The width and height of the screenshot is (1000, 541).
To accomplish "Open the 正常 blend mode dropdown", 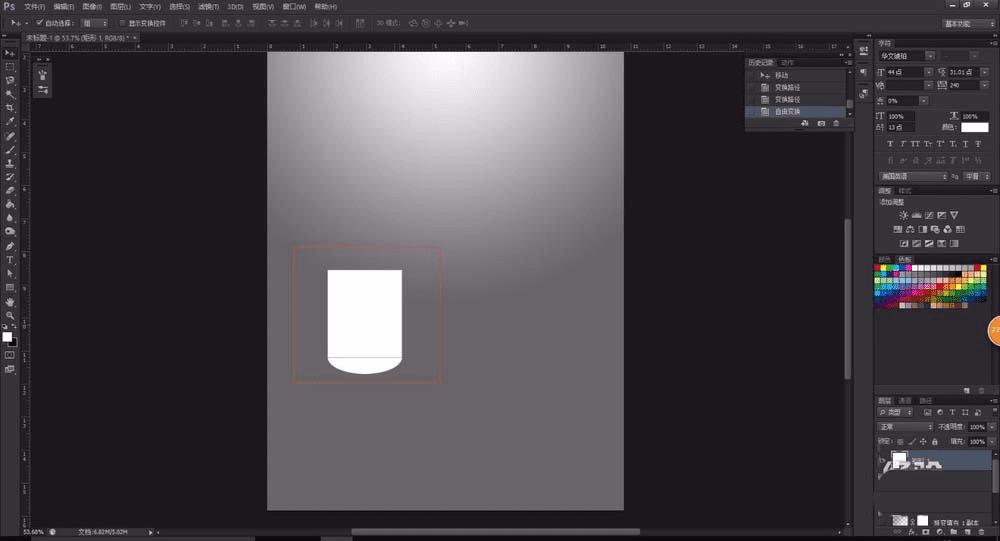I will [x=906, y=427].
